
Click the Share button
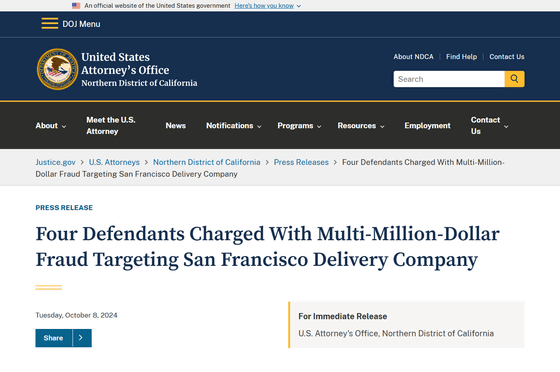54,338
